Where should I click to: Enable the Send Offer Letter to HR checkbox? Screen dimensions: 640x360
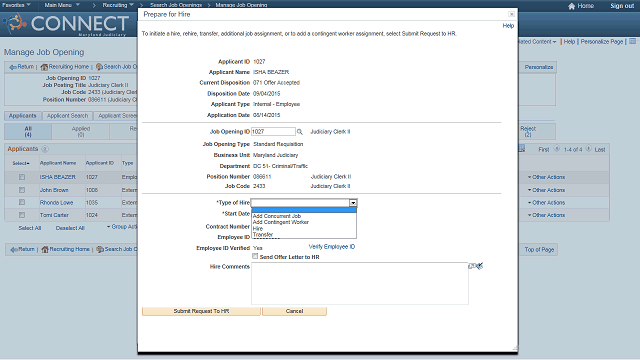point(255,256)
